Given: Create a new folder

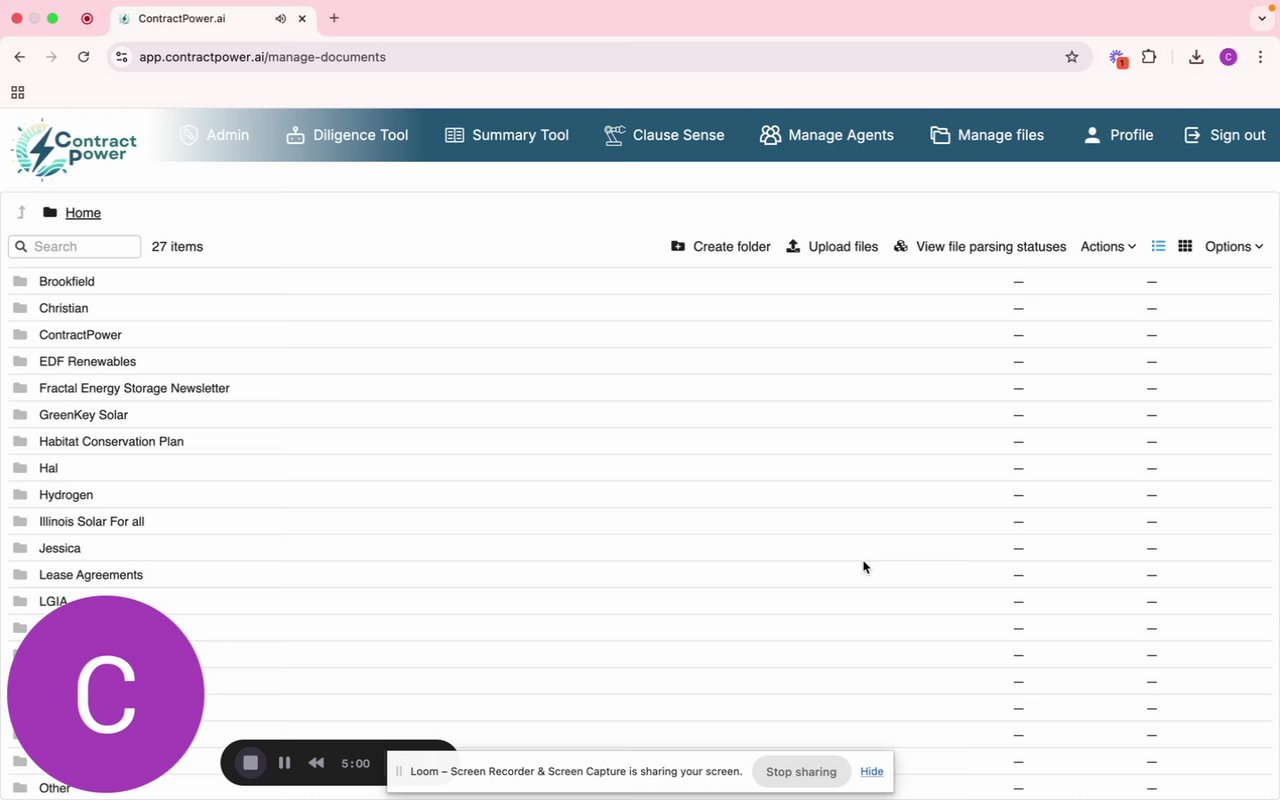Looking at the screenshot, I should click(721, 247).
